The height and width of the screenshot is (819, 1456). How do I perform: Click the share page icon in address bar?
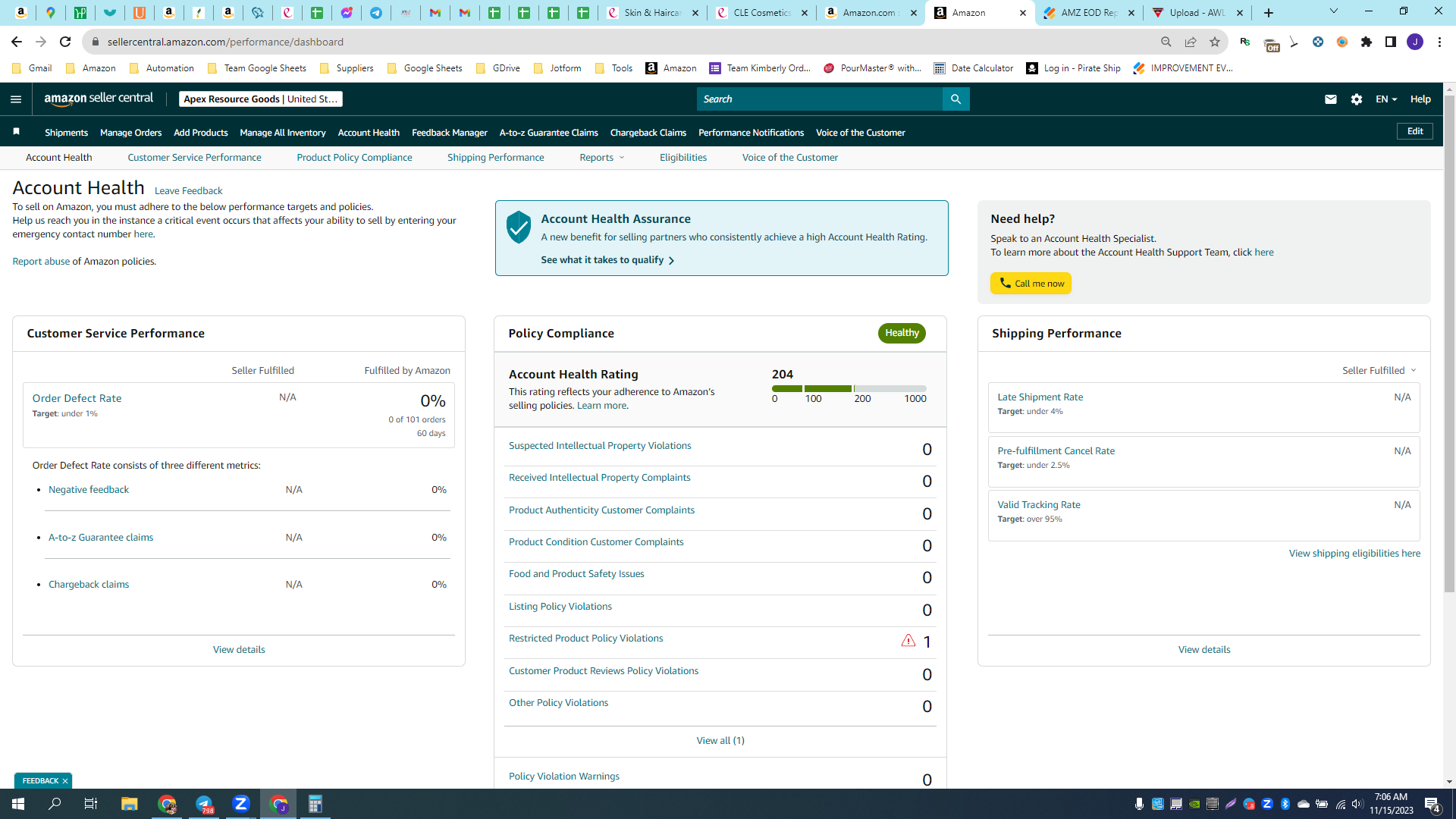click(x=1191, y=42)
